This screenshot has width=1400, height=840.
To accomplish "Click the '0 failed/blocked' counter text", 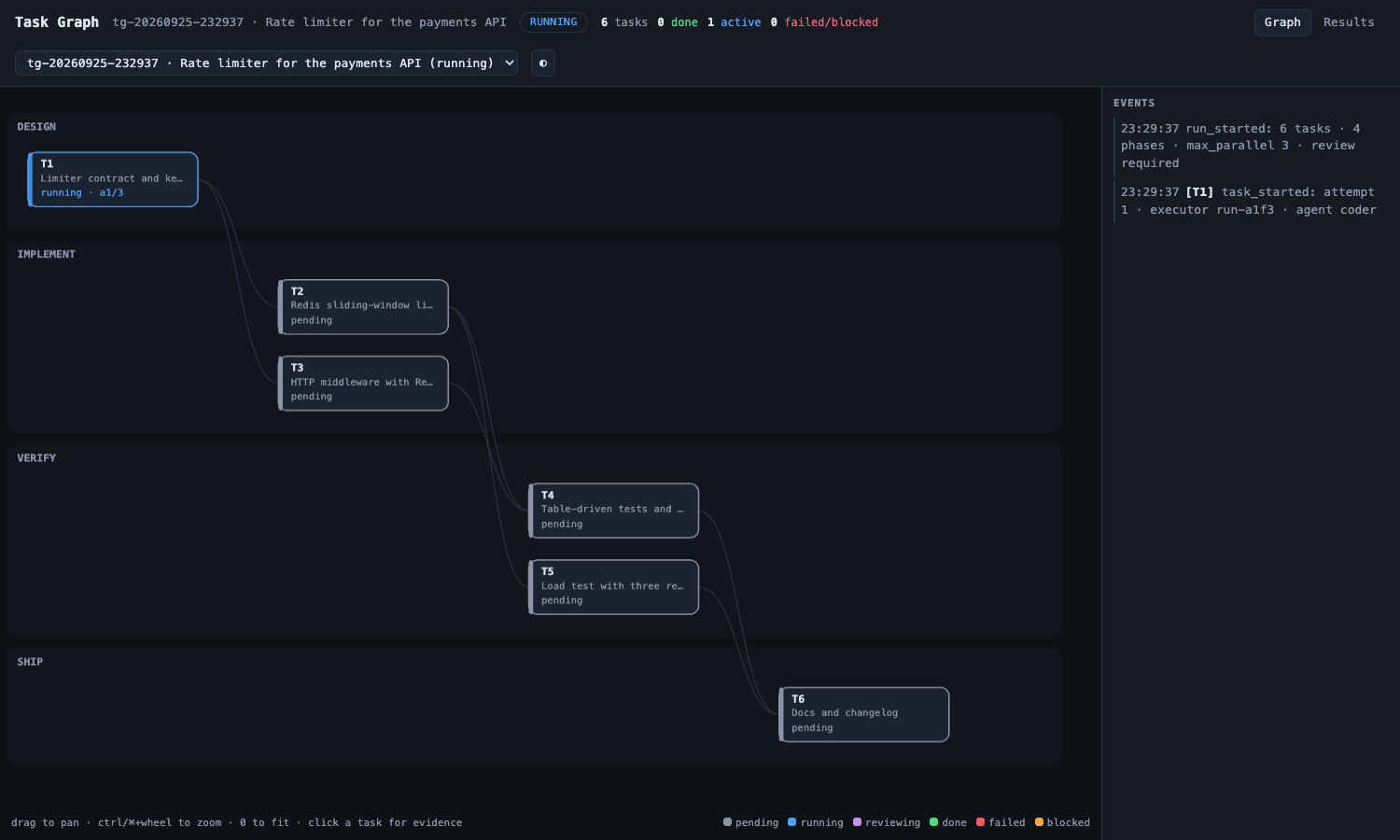I will tap(824, 22).
